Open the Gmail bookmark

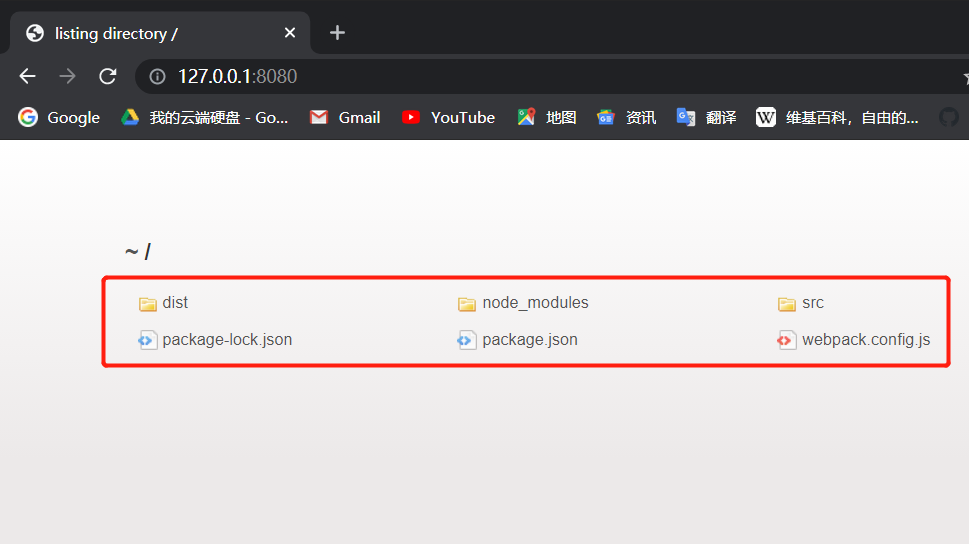coord(345,117)
